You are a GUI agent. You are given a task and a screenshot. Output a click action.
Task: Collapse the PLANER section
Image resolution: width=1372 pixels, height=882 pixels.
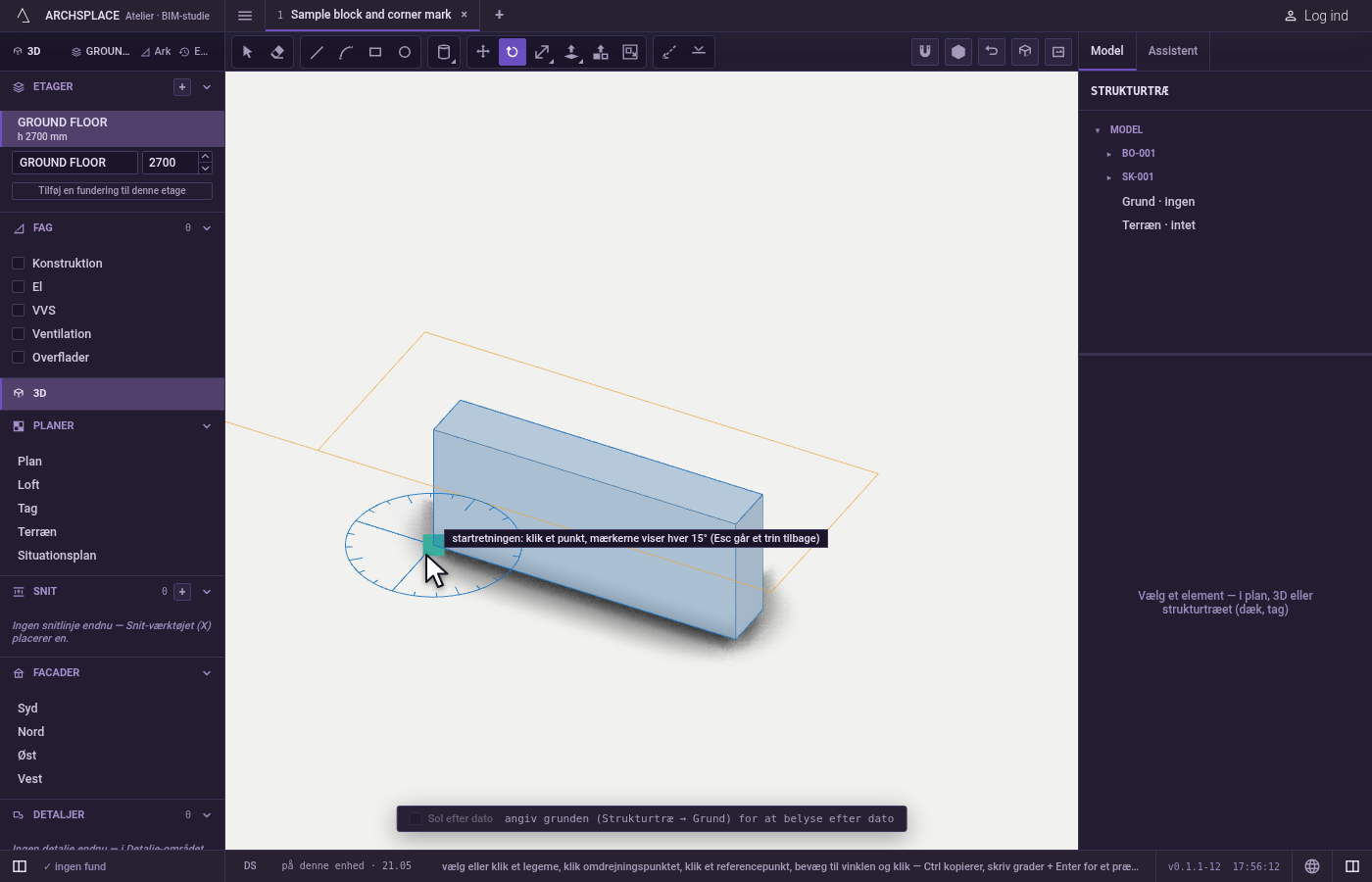coord(207,426)
